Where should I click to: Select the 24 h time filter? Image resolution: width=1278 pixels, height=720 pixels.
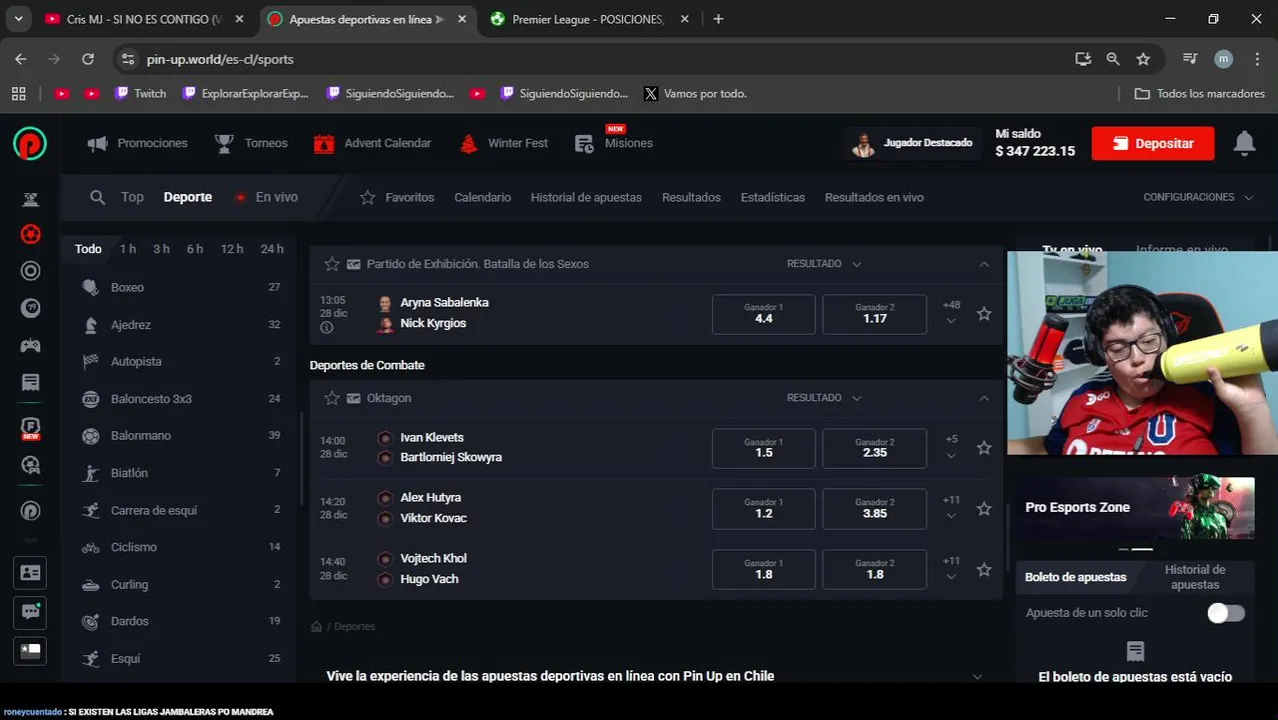coord(272,249)
